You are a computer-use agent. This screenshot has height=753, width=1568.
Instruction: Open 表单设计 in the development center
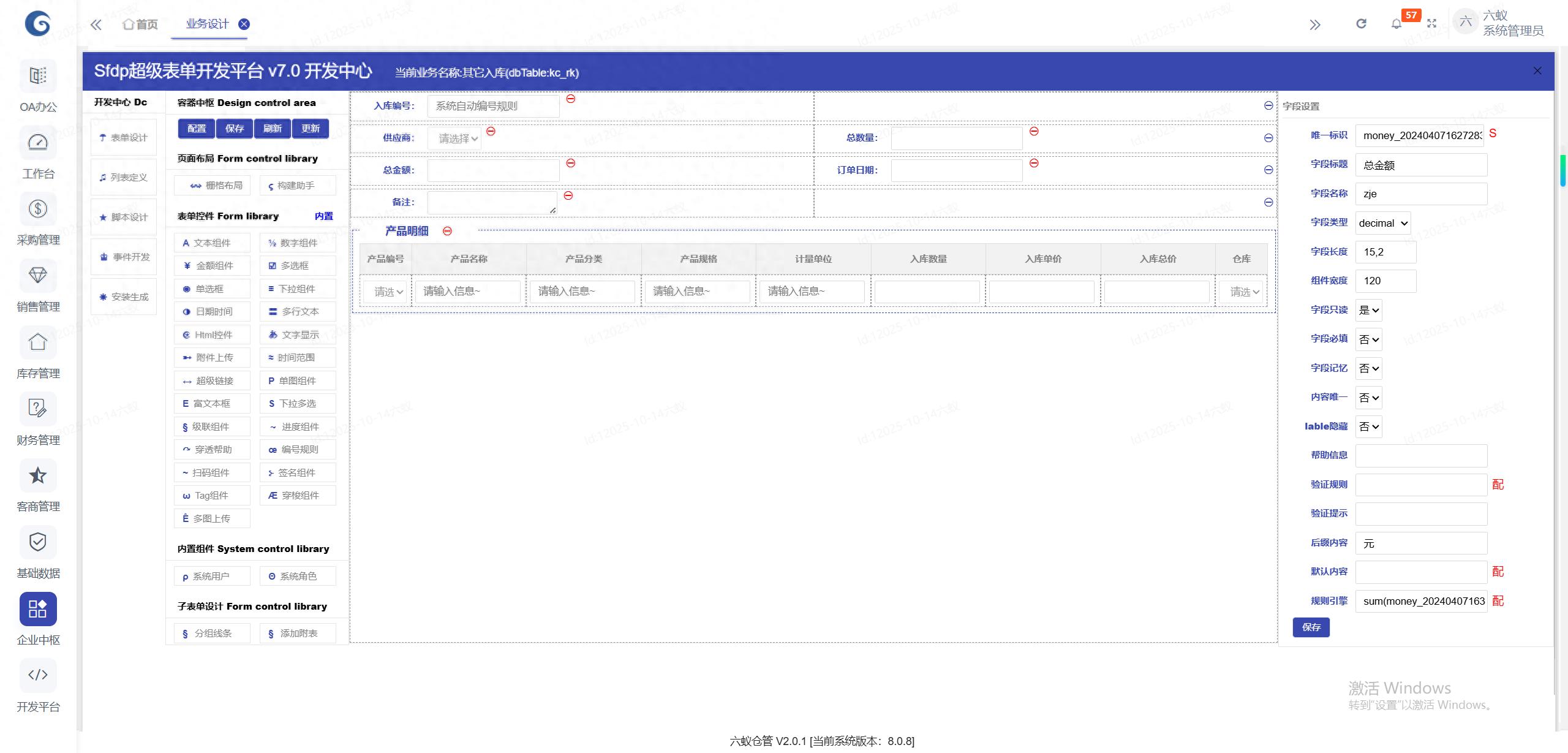point(123,137)
